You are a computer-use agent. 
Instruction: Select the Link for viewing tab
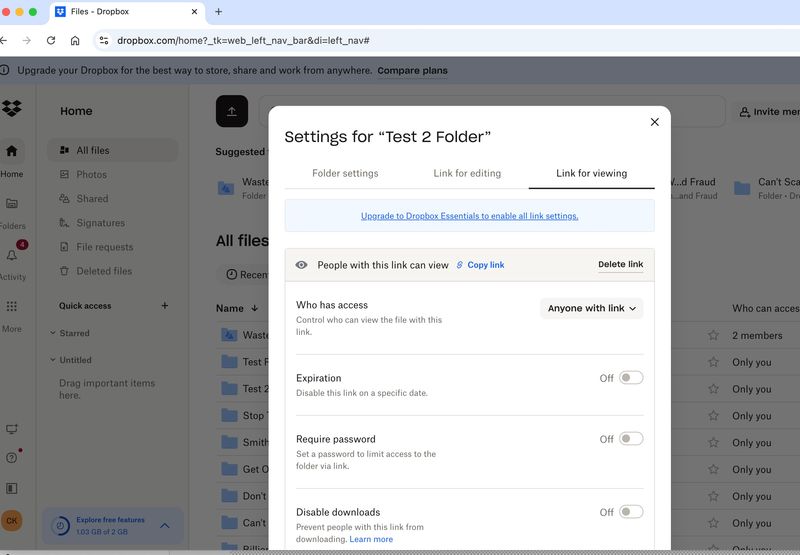tap(591, 173)
